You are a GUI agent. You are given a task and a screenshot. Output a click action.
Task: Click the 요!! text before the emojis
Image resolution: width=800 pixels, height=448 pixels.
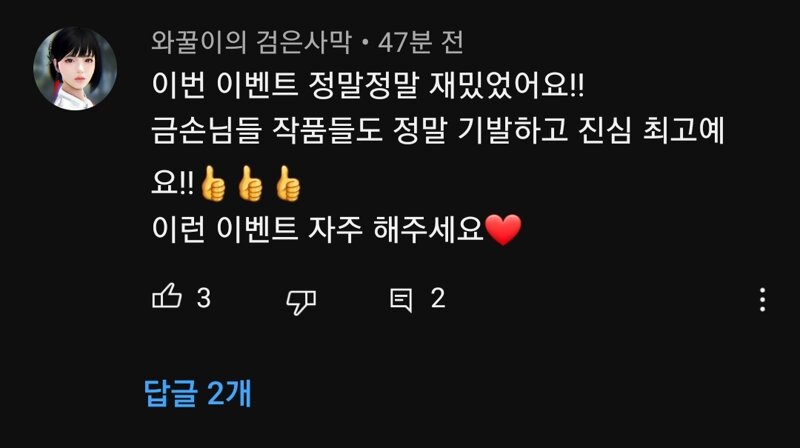click(173, 183)
